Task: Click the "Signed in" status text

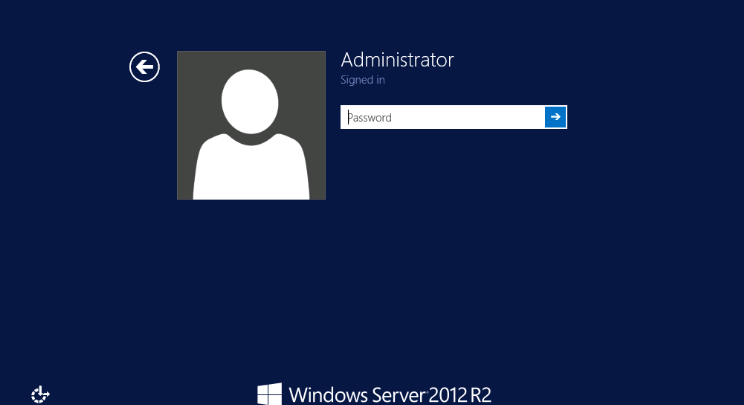Action: 363,80
